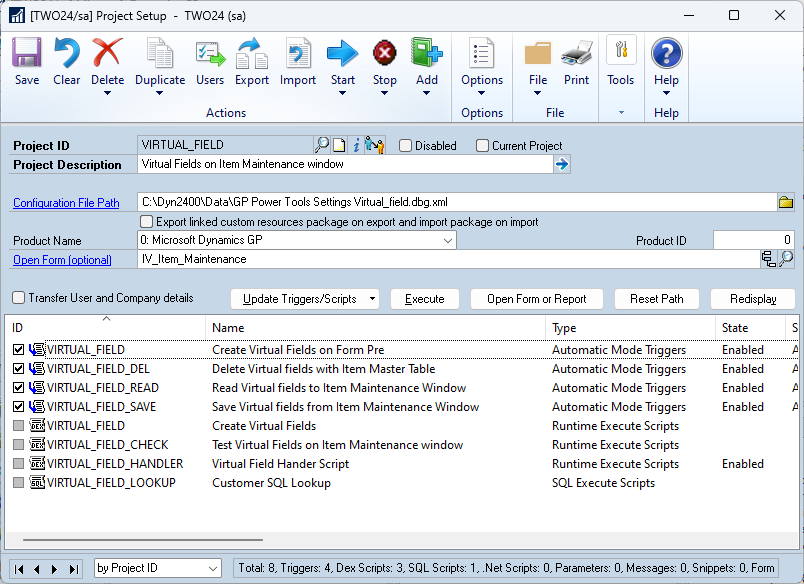Click the Duplicate icon
The image size is (804, 584).
[x=160, y=53]
